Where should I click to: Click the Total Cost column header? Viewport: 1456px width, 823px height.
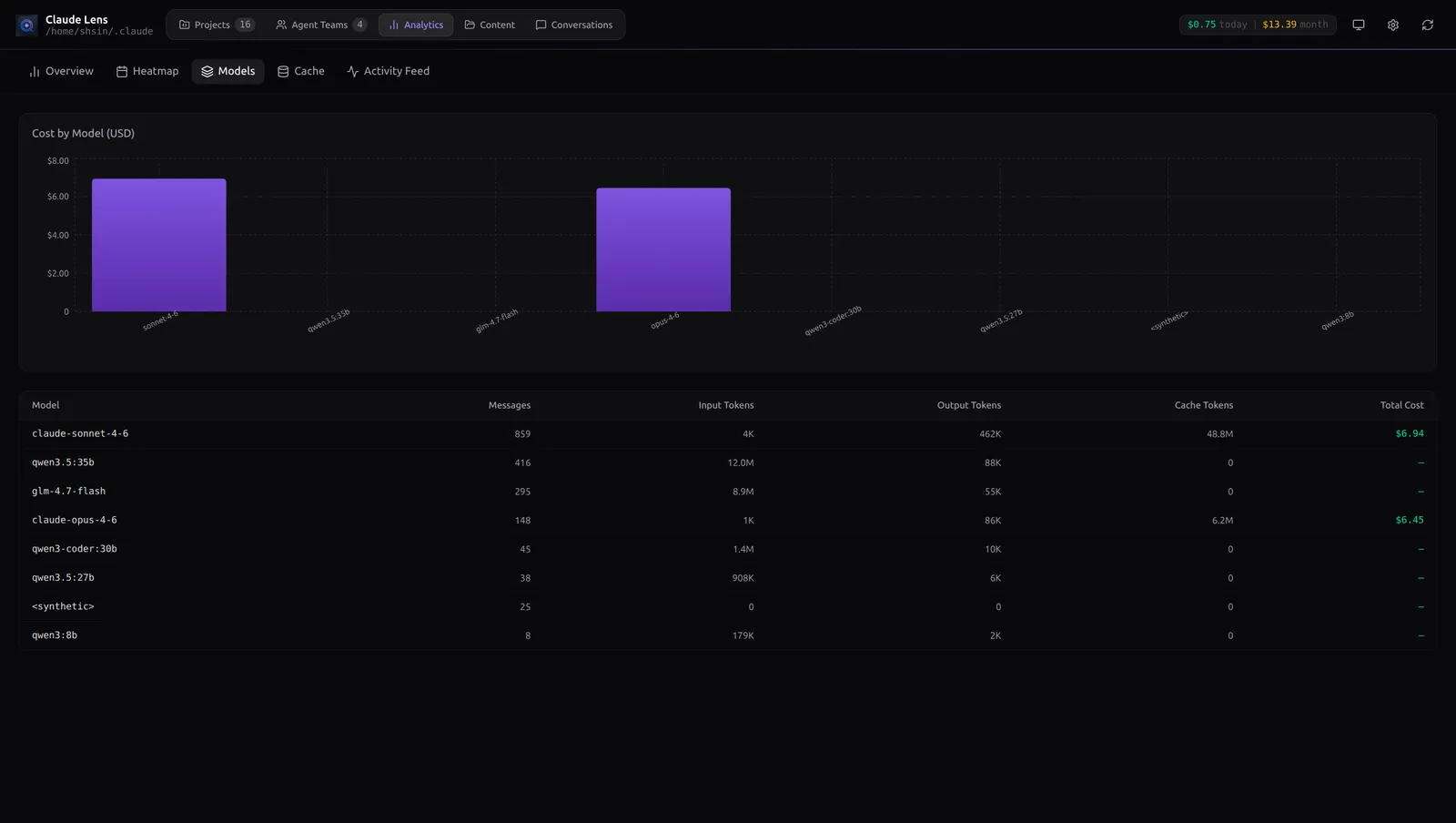click(1401, 405)
